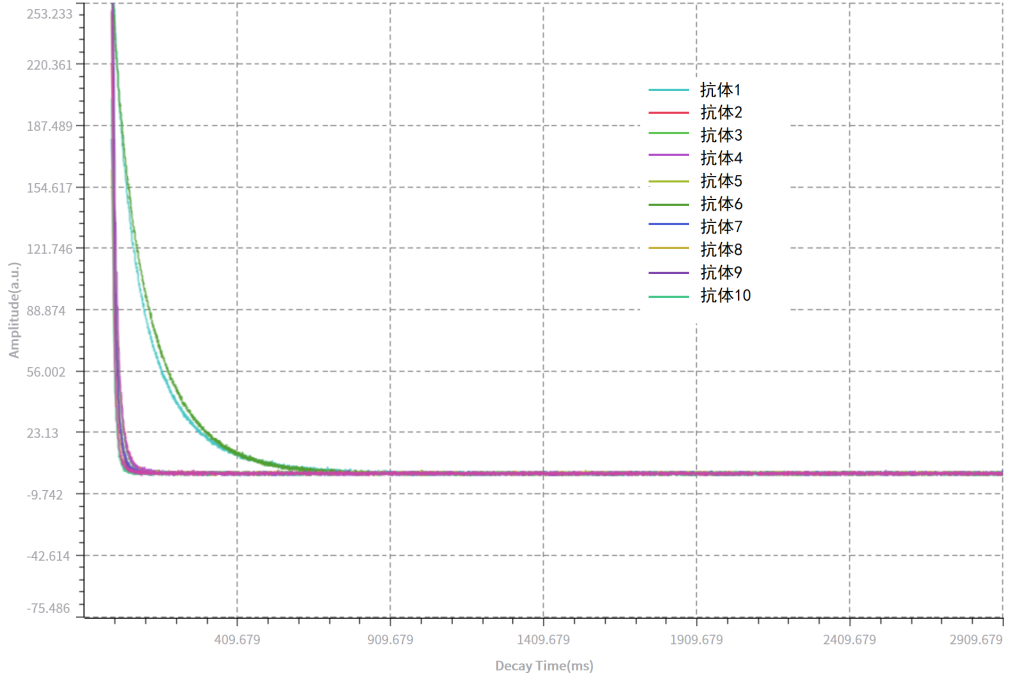Click the Decay Time(ms) axis title
1024x673 pixels.
coord(544,665)
